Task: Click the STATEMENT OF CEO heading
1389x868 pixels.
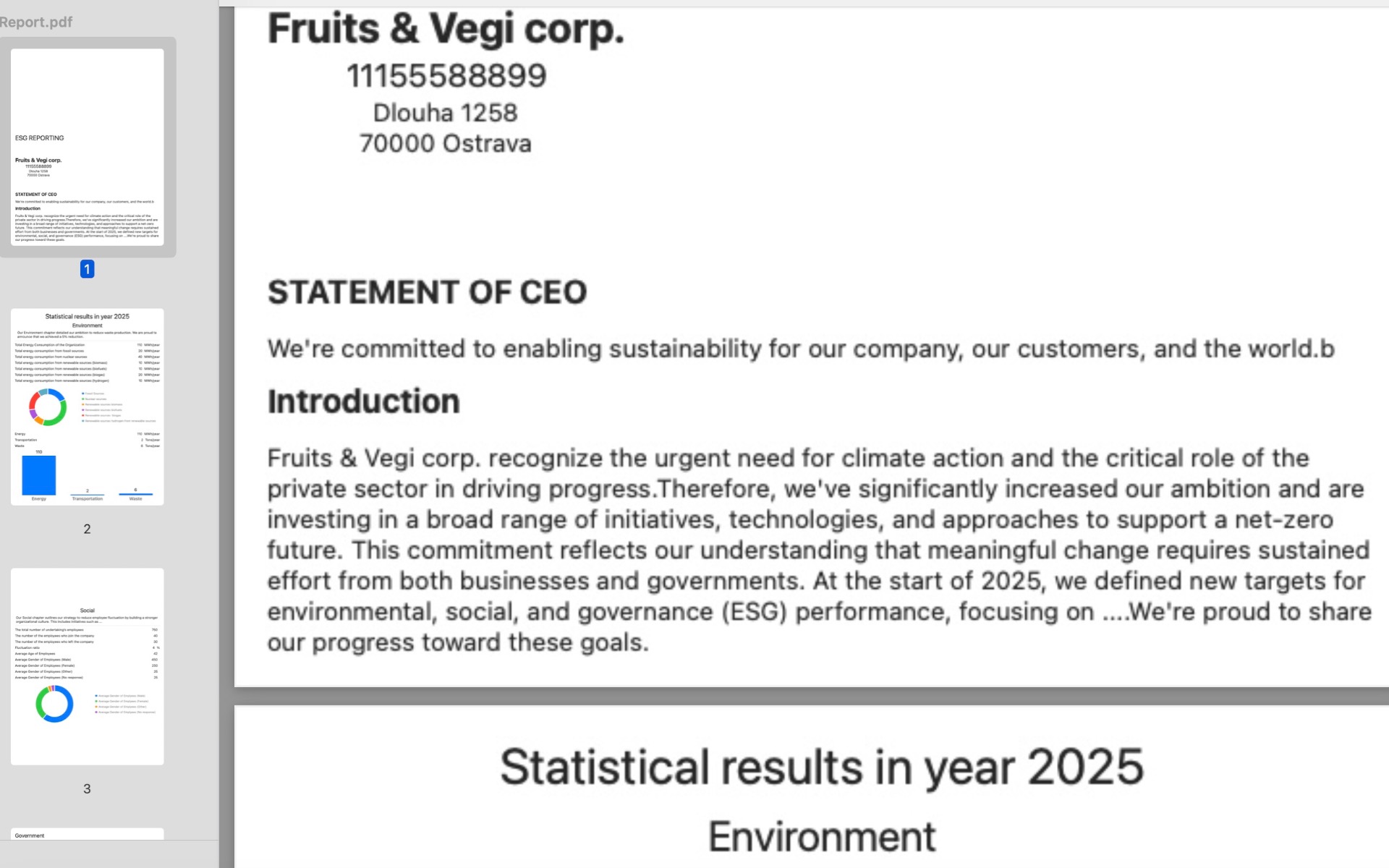Action: tap(427, 292)
